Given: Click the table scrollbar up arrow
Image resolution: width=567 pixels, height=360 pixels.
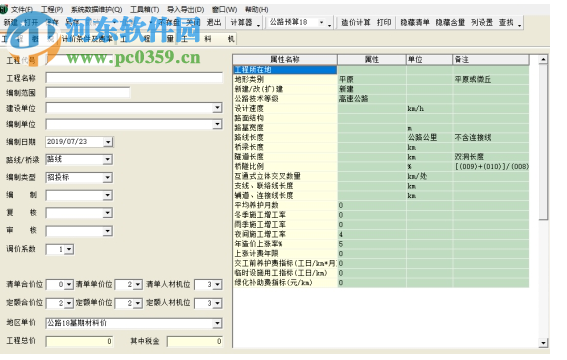Looking at the screenshot, I should click(543, 59).
